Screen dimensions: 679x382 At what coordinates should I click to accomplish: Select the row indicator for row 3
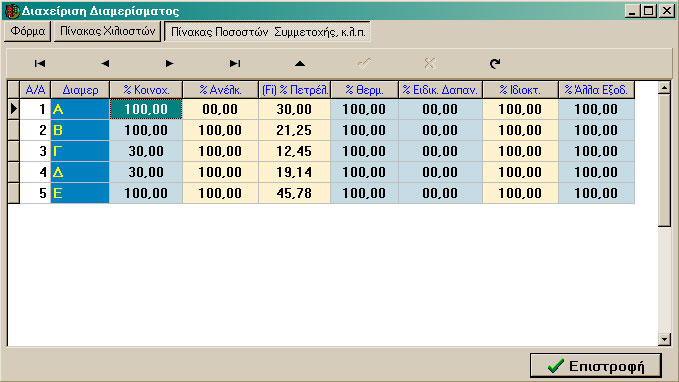click(x=14, y=151)
